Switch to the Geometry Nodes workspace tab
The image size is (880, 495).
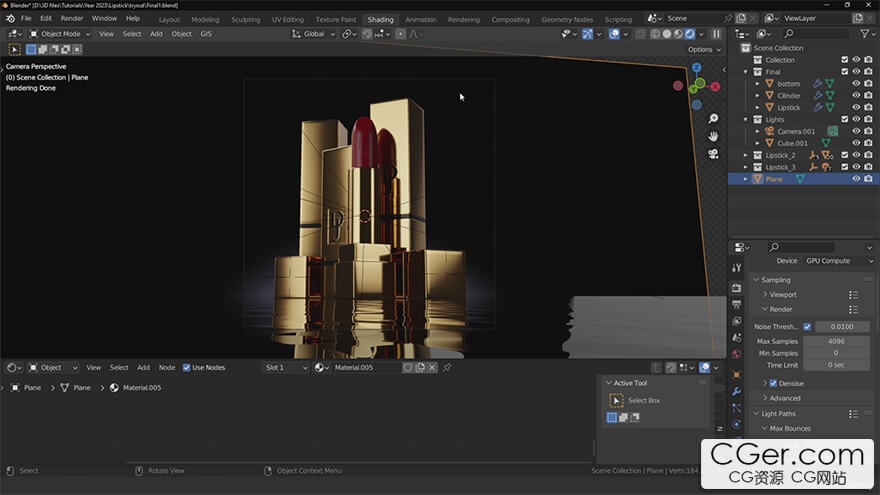pos(567,20)
